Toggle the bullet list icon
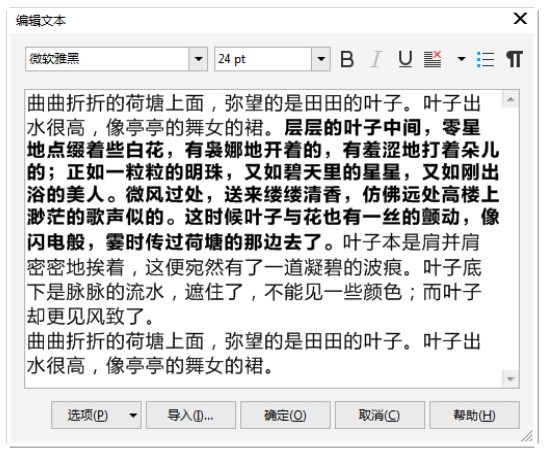The image size is (545, 454). pyautogui.click(x=485, y=59)
